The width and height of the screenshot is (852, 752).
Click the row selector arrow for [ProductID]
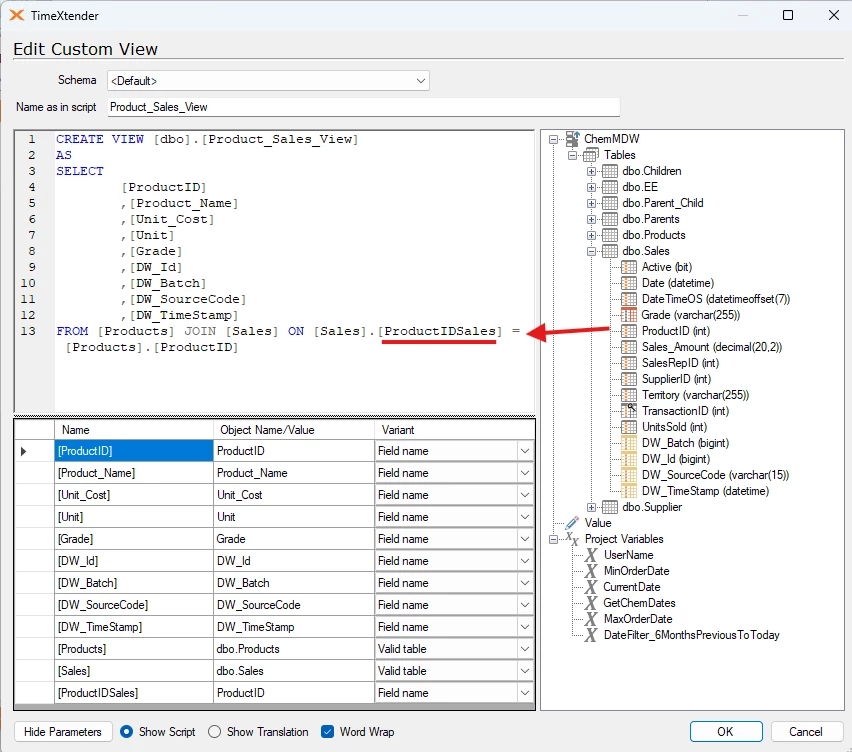[x=23, y=451]
